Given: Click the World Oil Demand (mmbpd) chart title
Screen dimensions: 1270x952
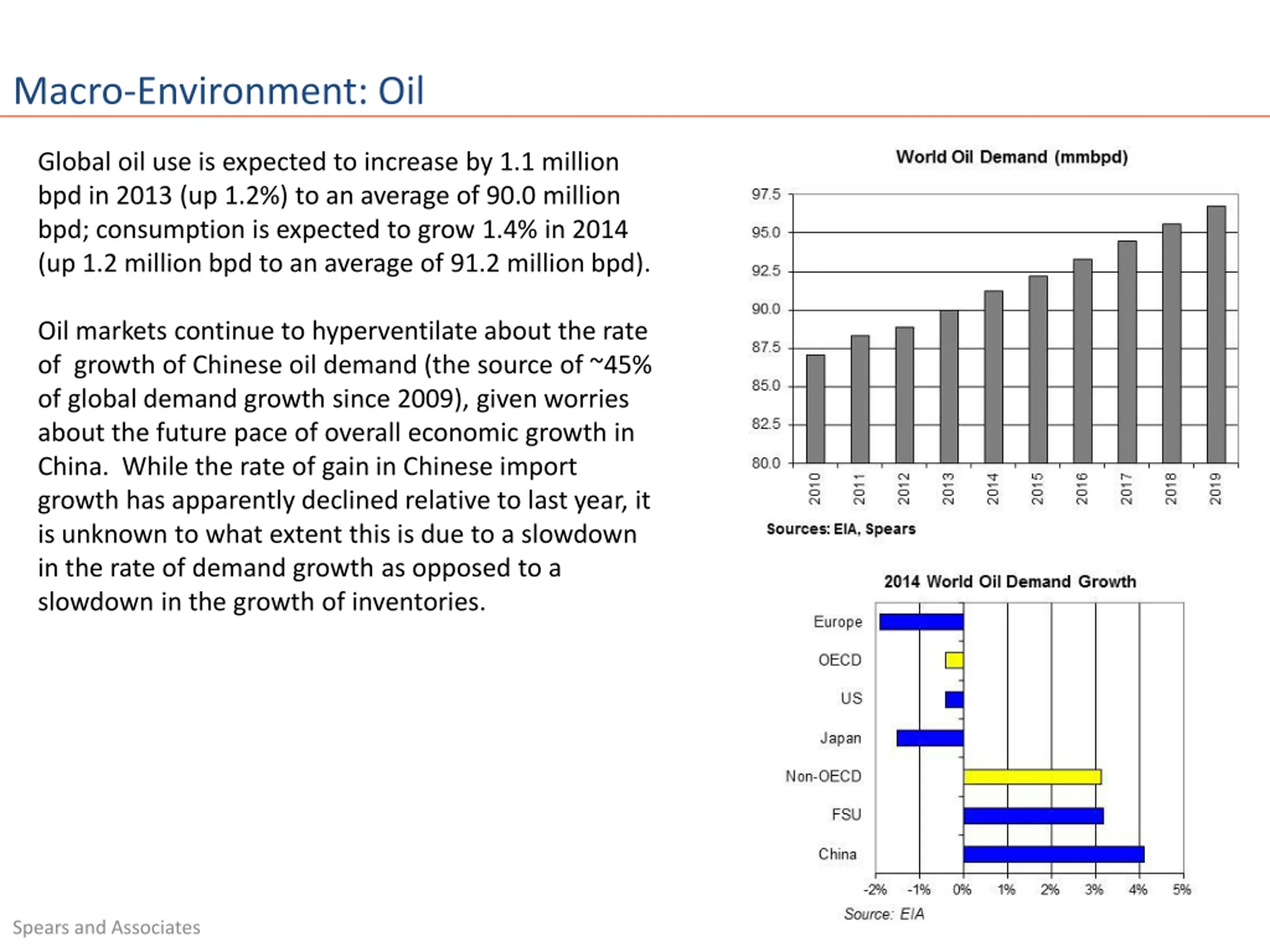Looking at the screenshot, I should tap(1012, 157).
